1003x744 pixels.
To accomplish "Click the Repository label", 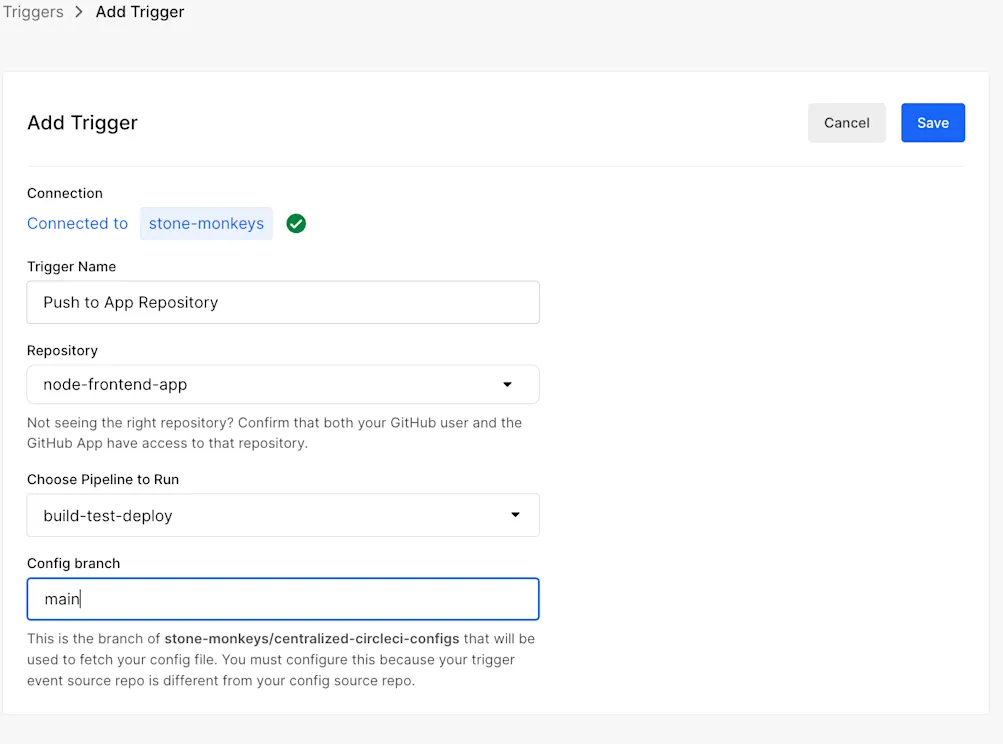I will tap(62, 351).
